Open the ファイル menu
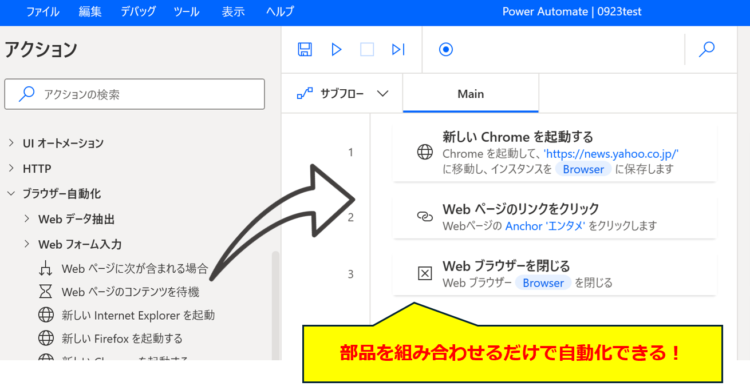 43,11
